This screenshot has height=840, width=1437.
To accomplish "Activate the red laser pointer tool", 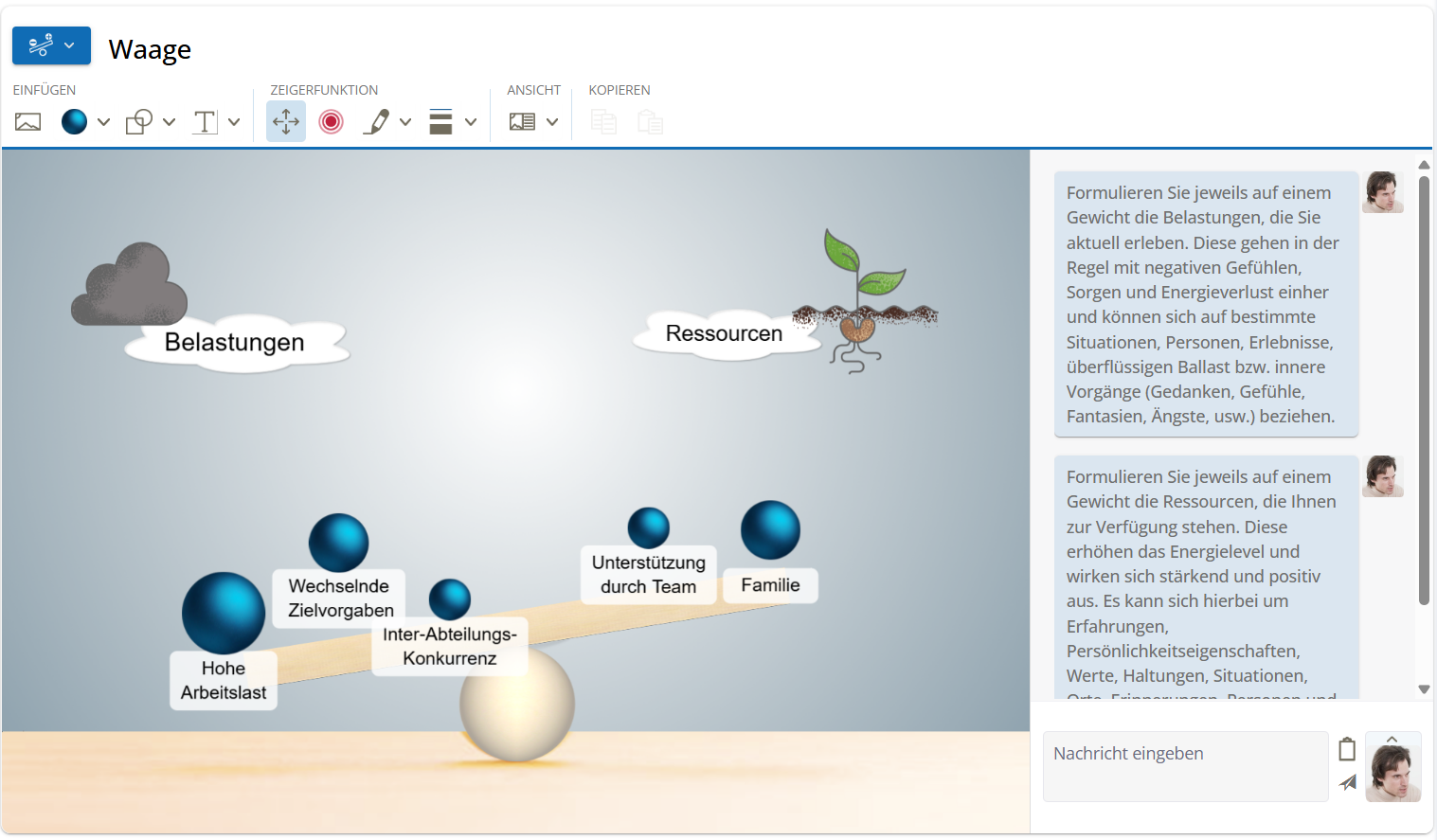I will coord(331,122).
